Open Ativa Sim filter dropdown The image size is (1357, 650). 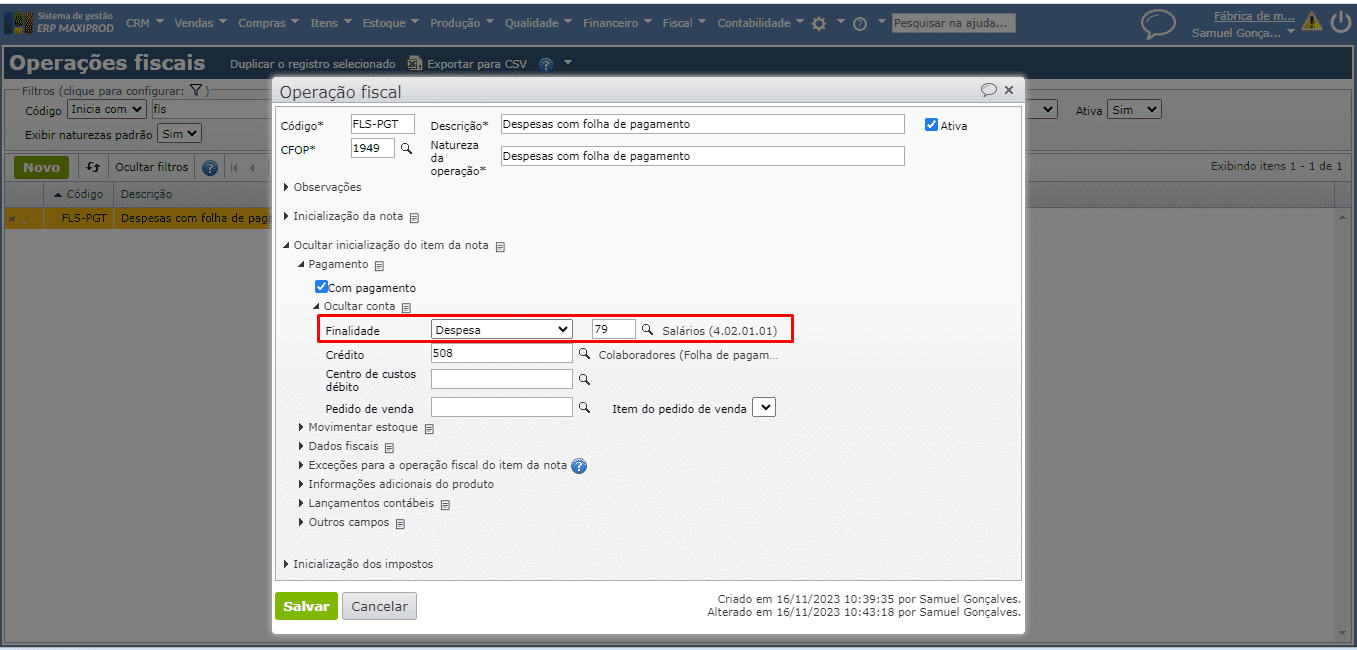(1134, 109)
